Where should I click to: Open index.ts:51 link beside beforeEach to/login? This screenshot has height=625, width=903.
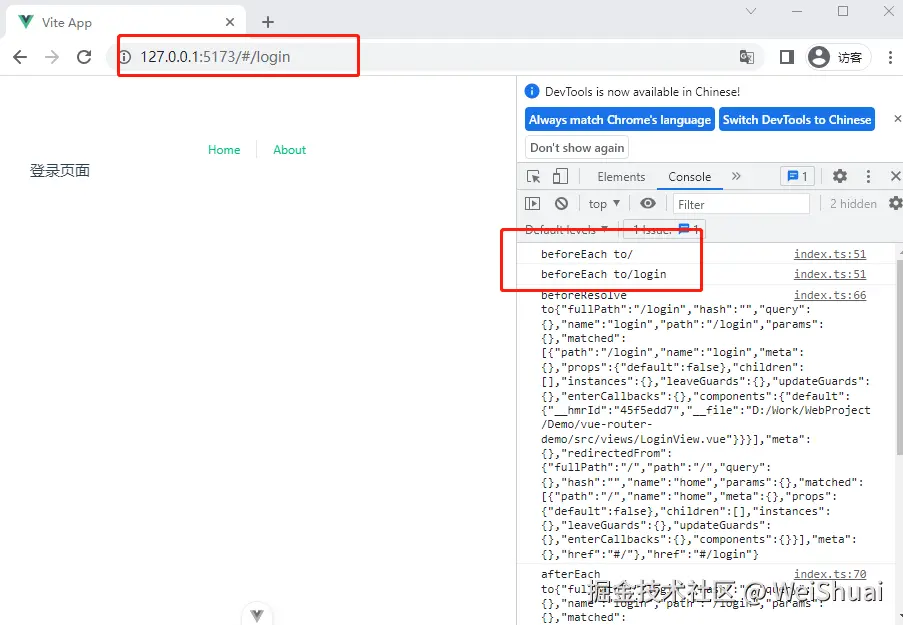tap(830, 274)
